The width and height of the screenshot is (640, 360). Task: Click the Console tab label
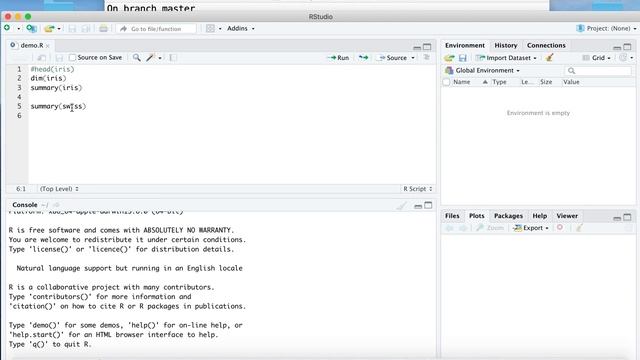point(24,205)
